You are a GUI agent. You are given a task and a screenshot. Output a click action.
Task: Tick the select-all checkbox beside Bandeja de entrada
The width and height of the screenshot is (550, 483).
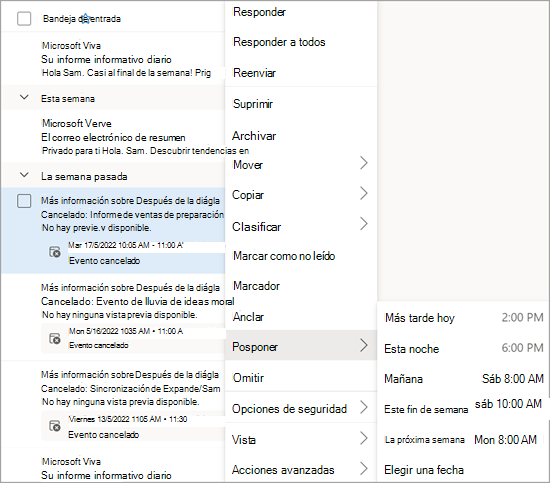click(x=24, y=19)
